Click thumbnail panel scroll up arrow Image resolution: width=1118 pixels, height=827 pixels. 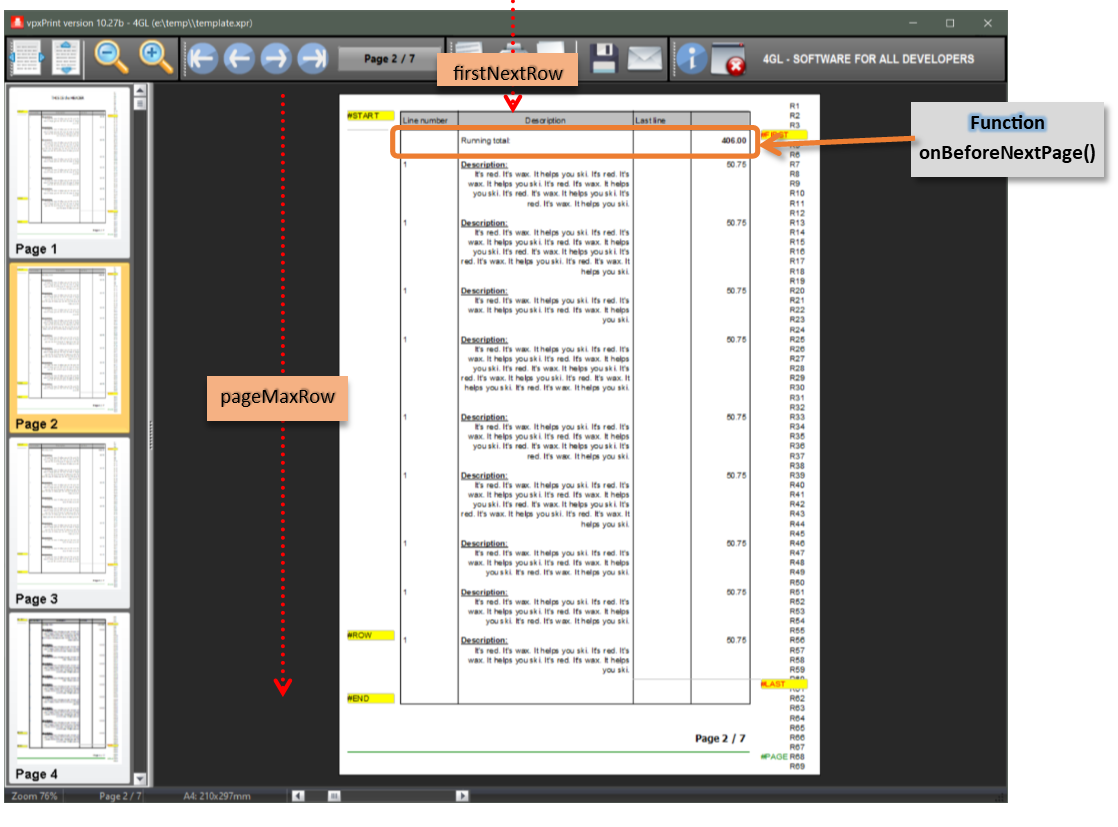click(x=140, y=91)
